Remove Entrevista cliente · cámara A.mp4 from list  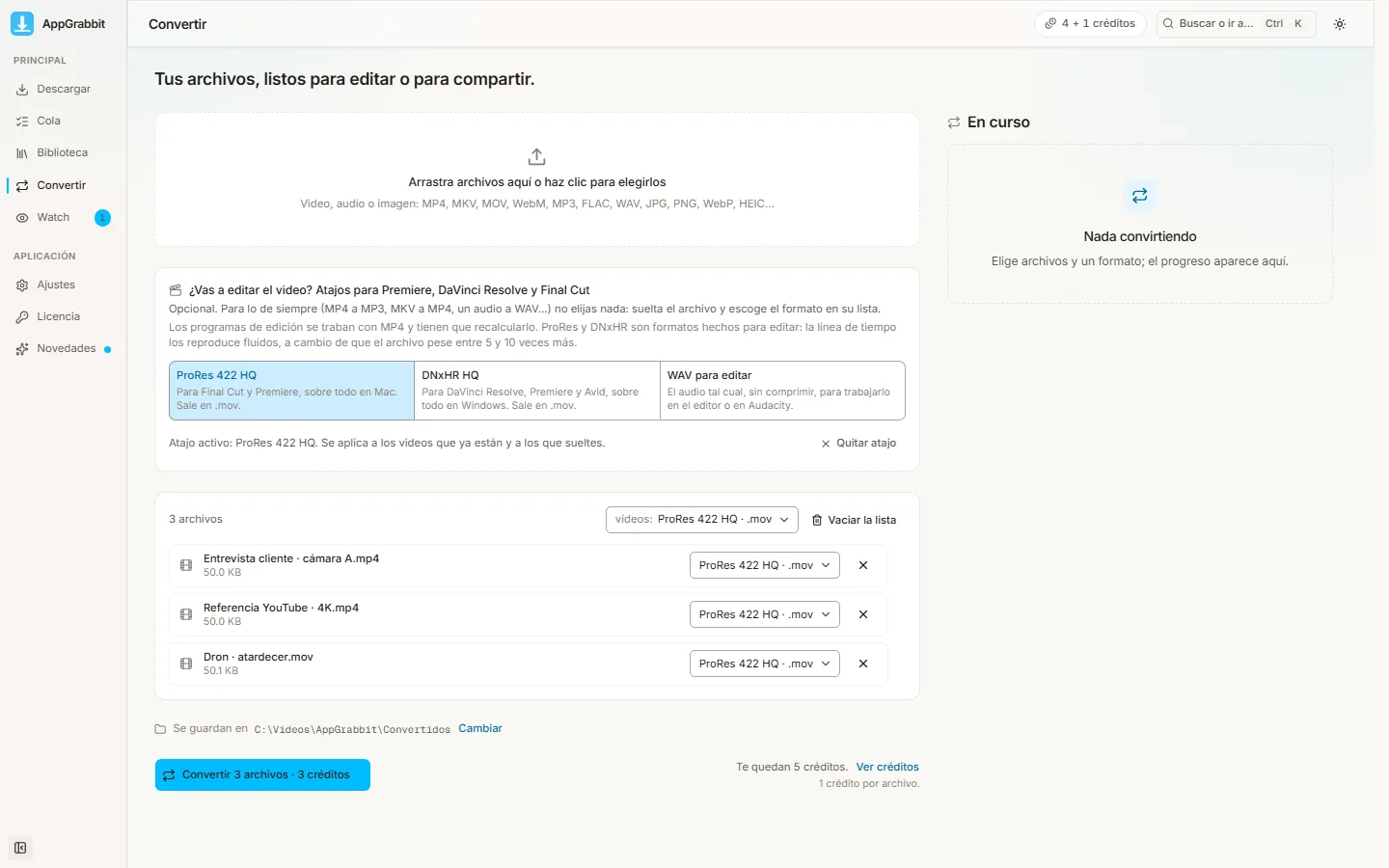tap(863, 565)
